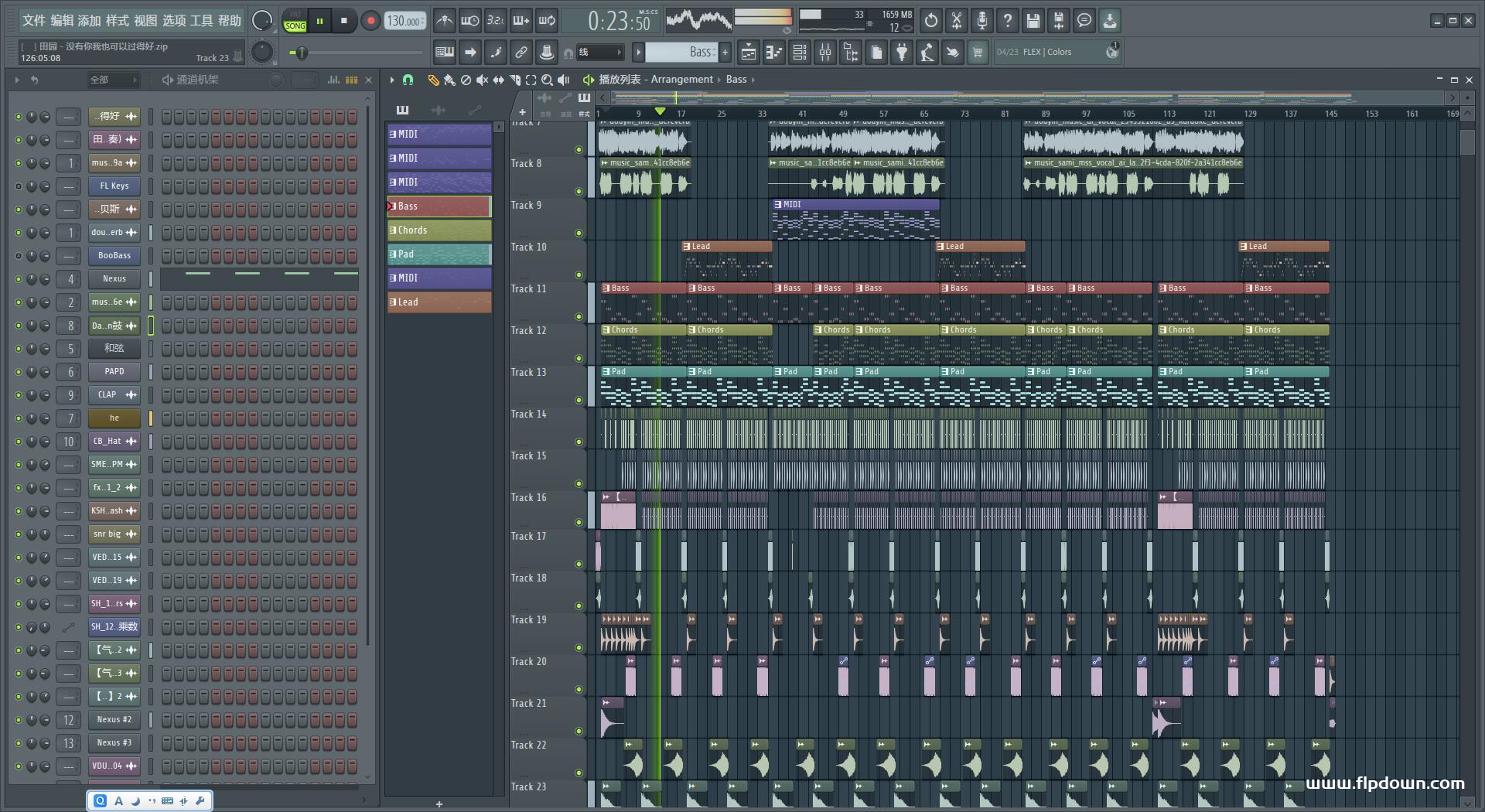Click the undo history icon
Viewport: 1485px width, 812px height.
tap(931, 21)
